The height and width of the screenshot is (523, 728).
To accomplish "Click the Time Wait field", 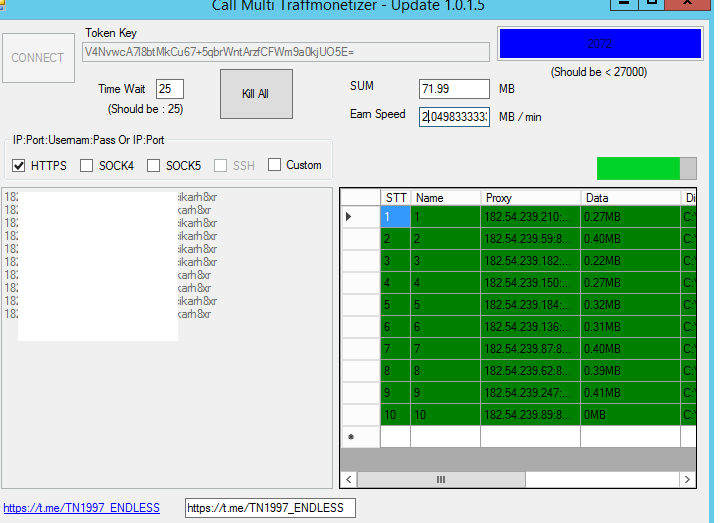I will (x=170, y=89).
